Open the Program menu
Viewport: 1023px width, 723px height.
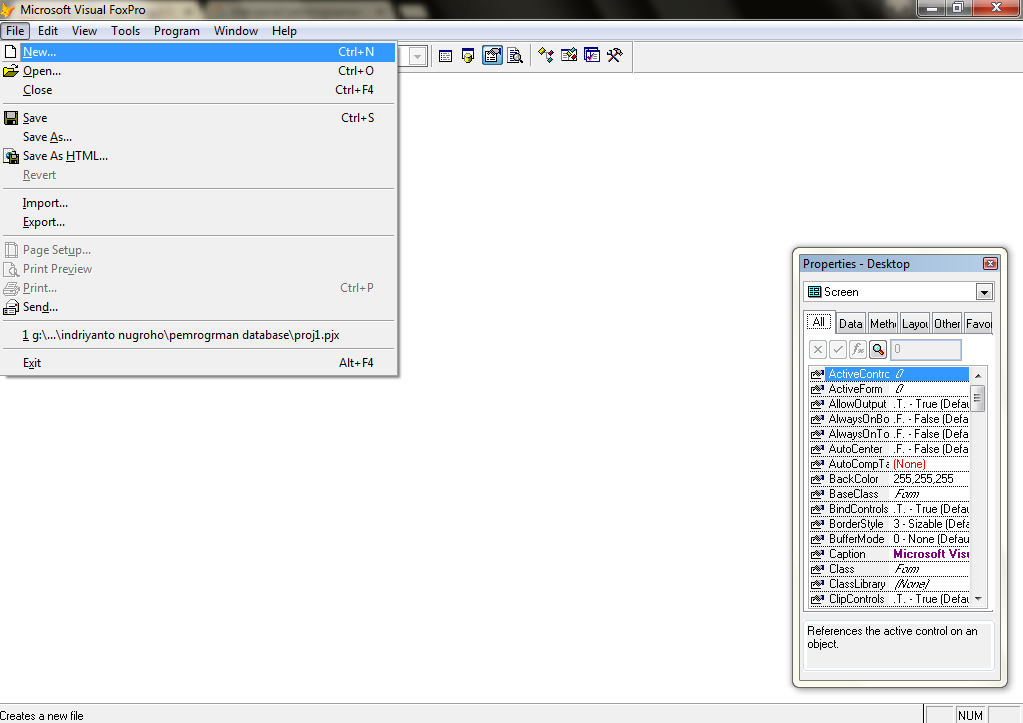pyautogui.click(x=177, y=31)
